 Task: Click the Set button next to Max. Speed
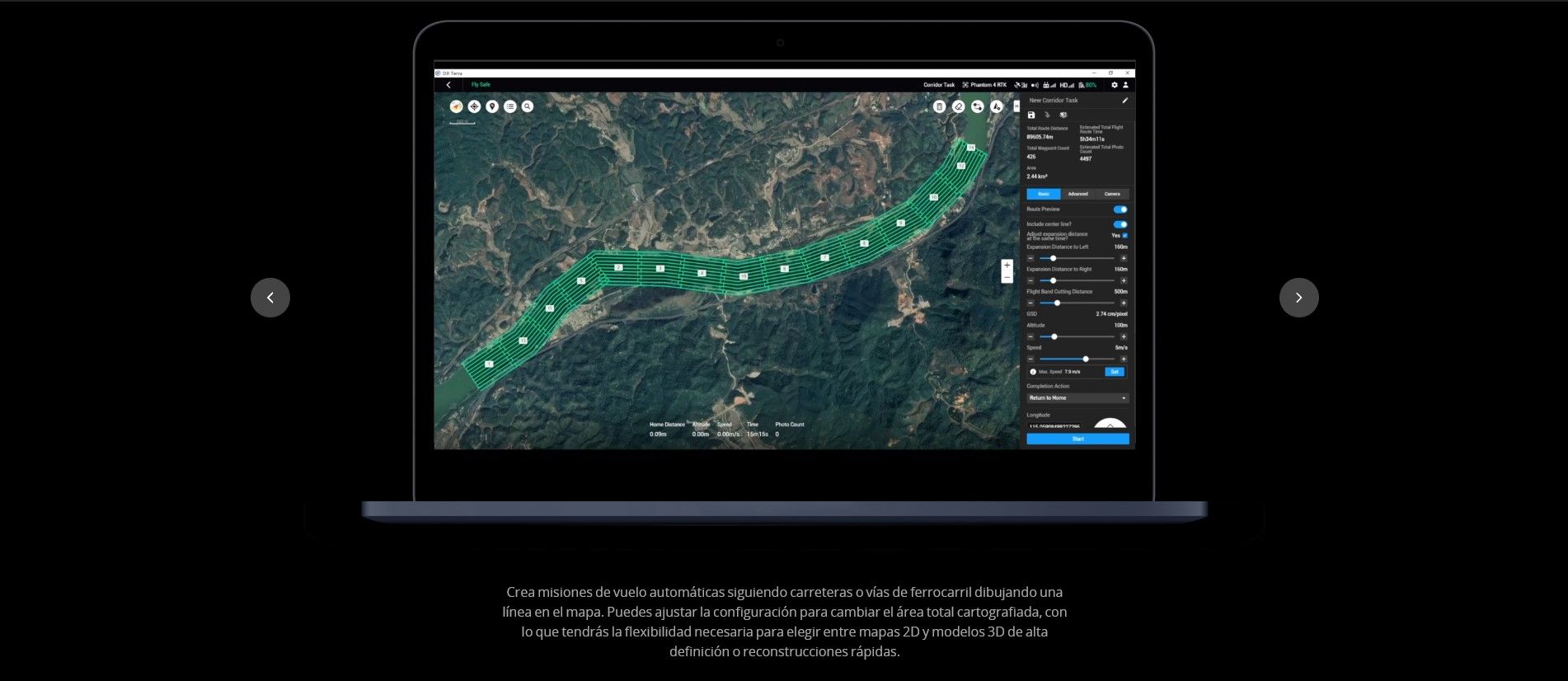[1115, 372]
